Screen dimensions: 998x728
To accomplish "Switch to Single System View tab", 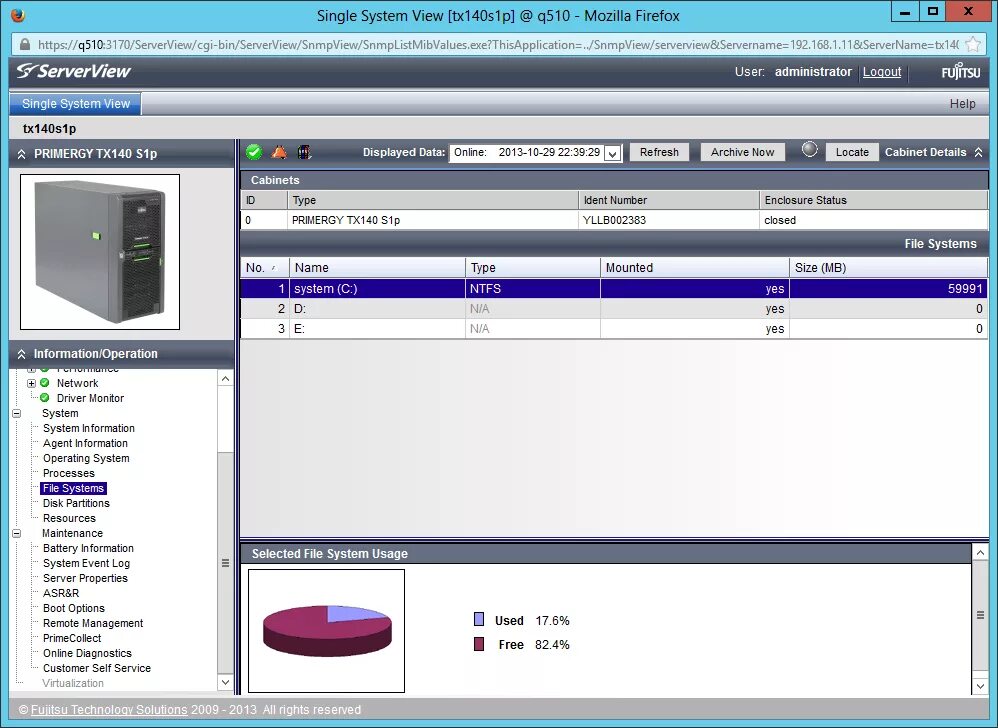I will coord(76,104).
